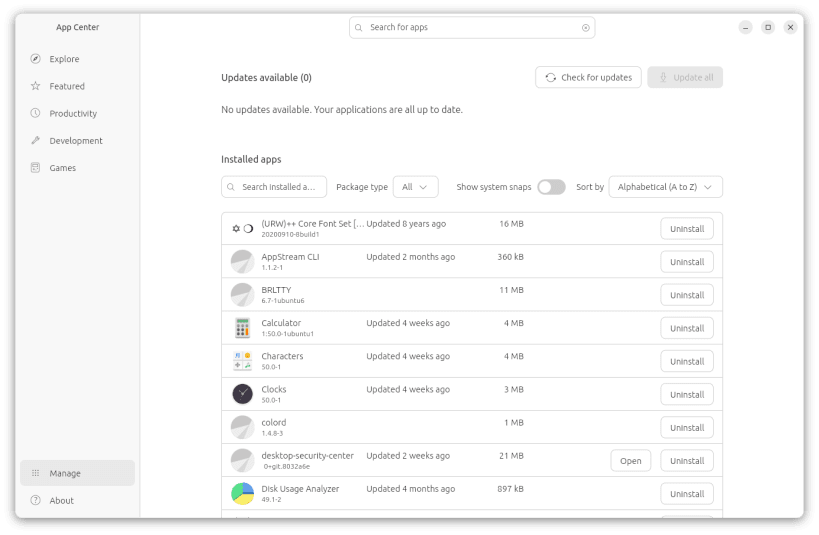
Task: Open the About page
Action: click(62, 500)
